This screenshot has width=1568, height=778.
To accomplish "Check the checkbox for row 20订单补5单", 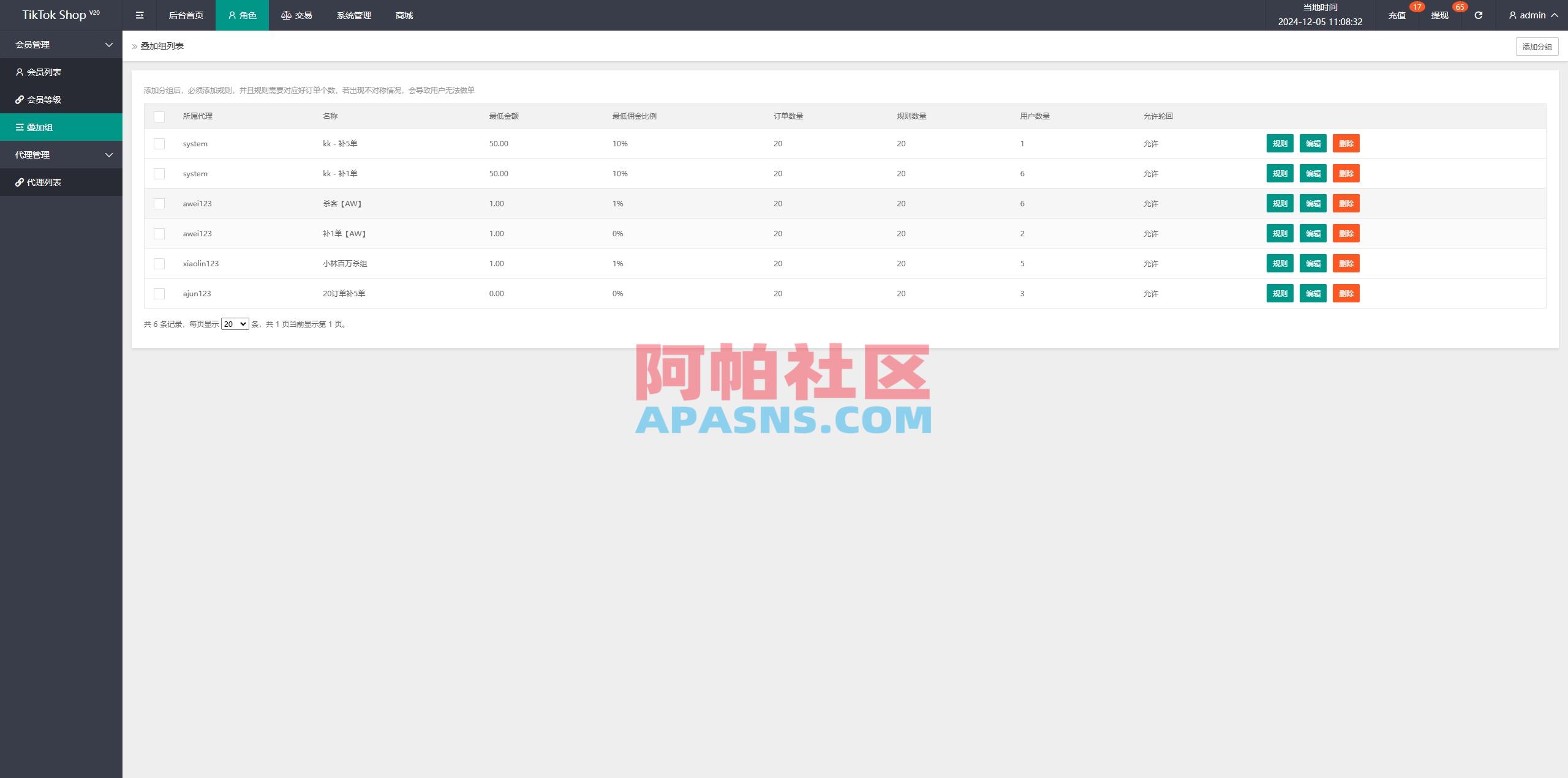I will 160,293.
